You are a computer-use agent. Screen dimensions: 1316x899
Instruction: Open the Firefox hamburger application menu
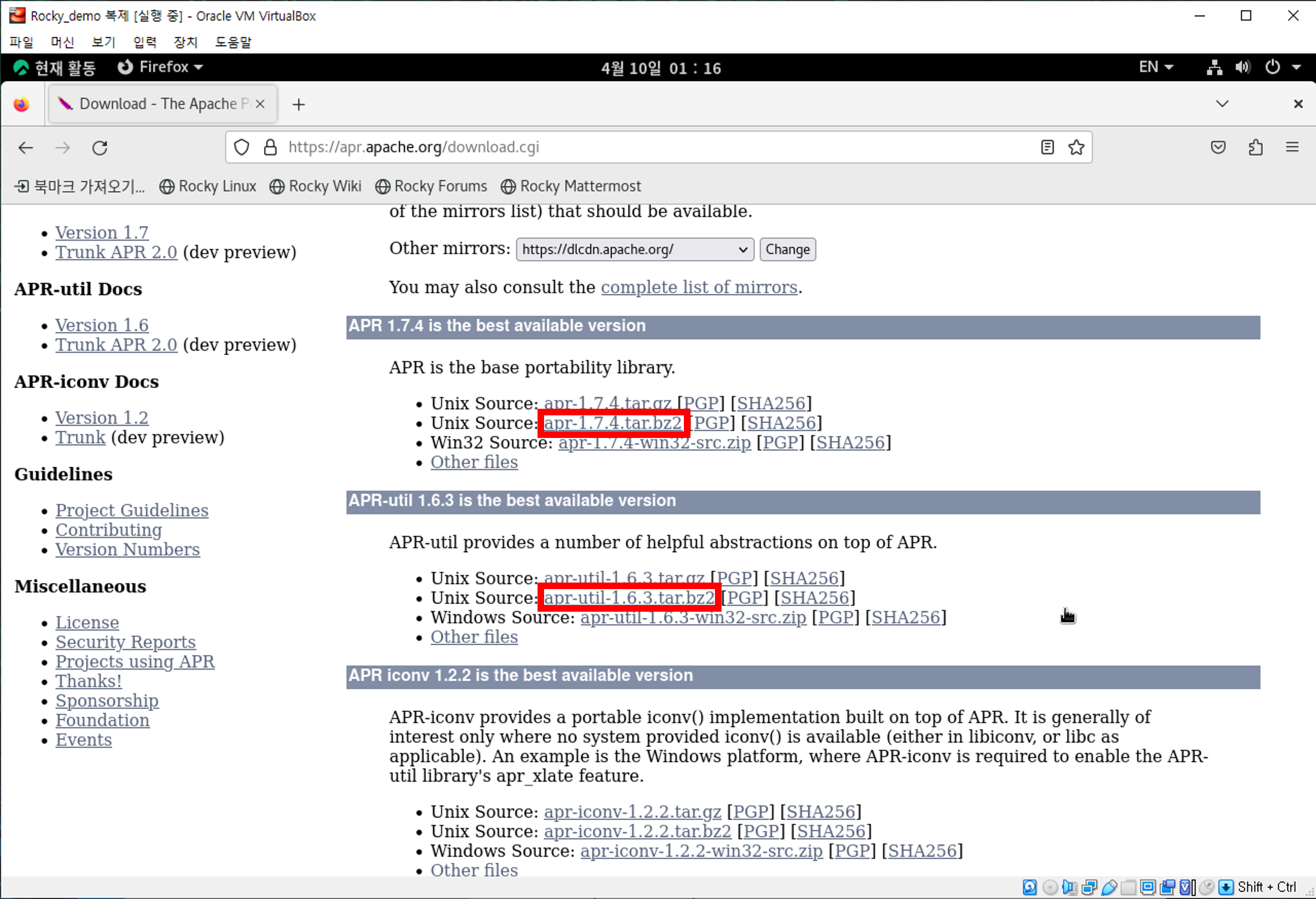1292,147
